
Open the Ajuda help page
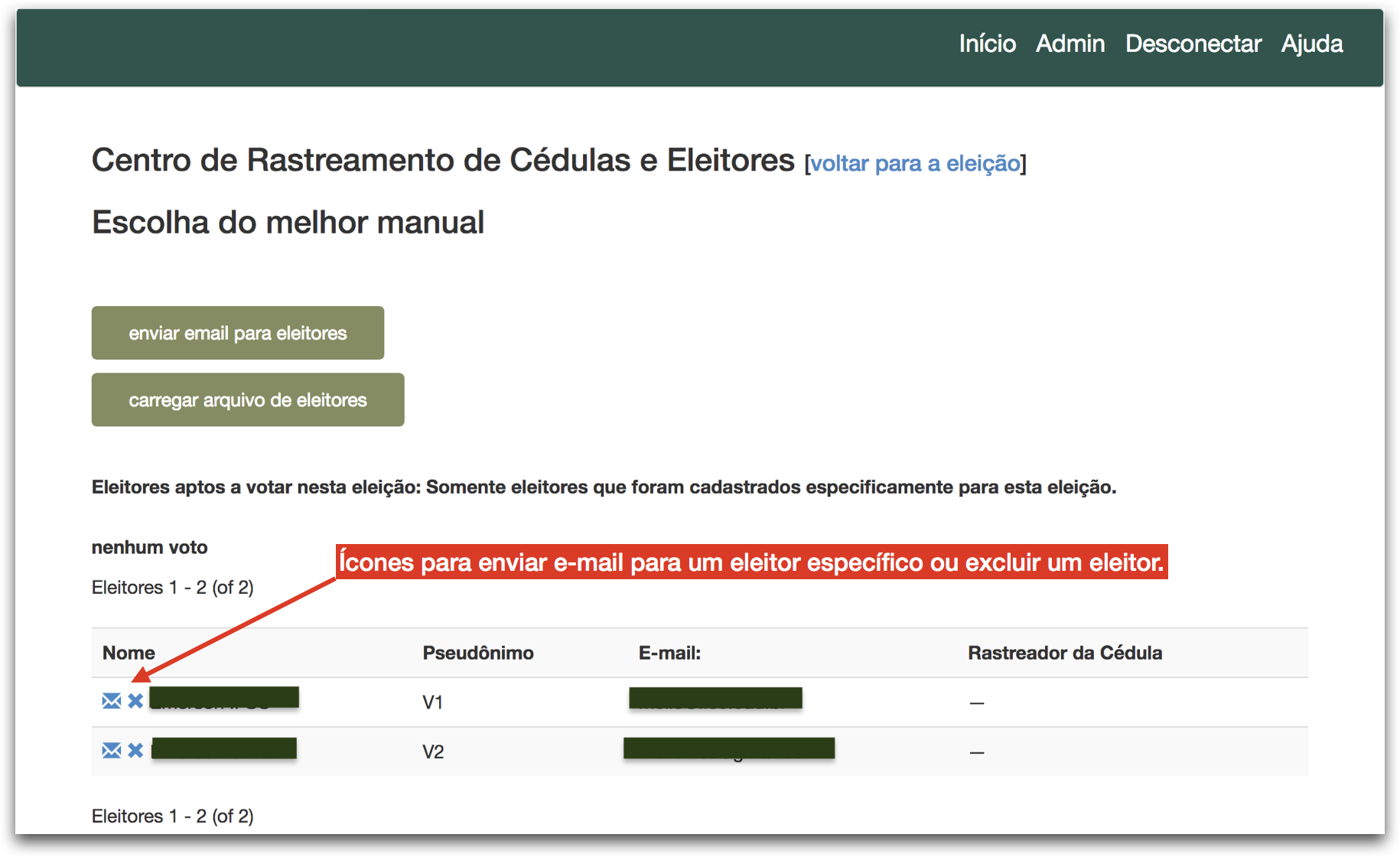(1311, 44)
